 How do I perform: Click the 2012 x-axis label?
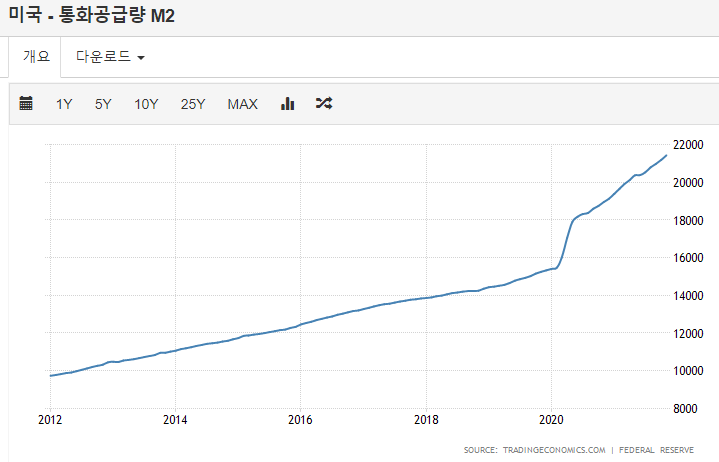click(x=50, y=419)
